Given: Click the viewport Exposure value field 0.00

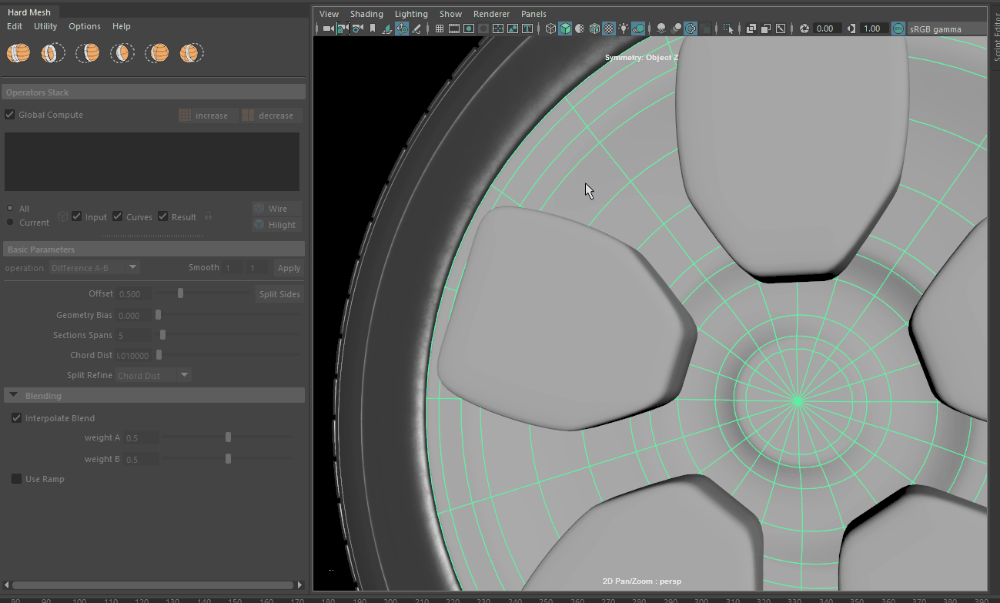Looking at the screenshot, I should [827, 29].
